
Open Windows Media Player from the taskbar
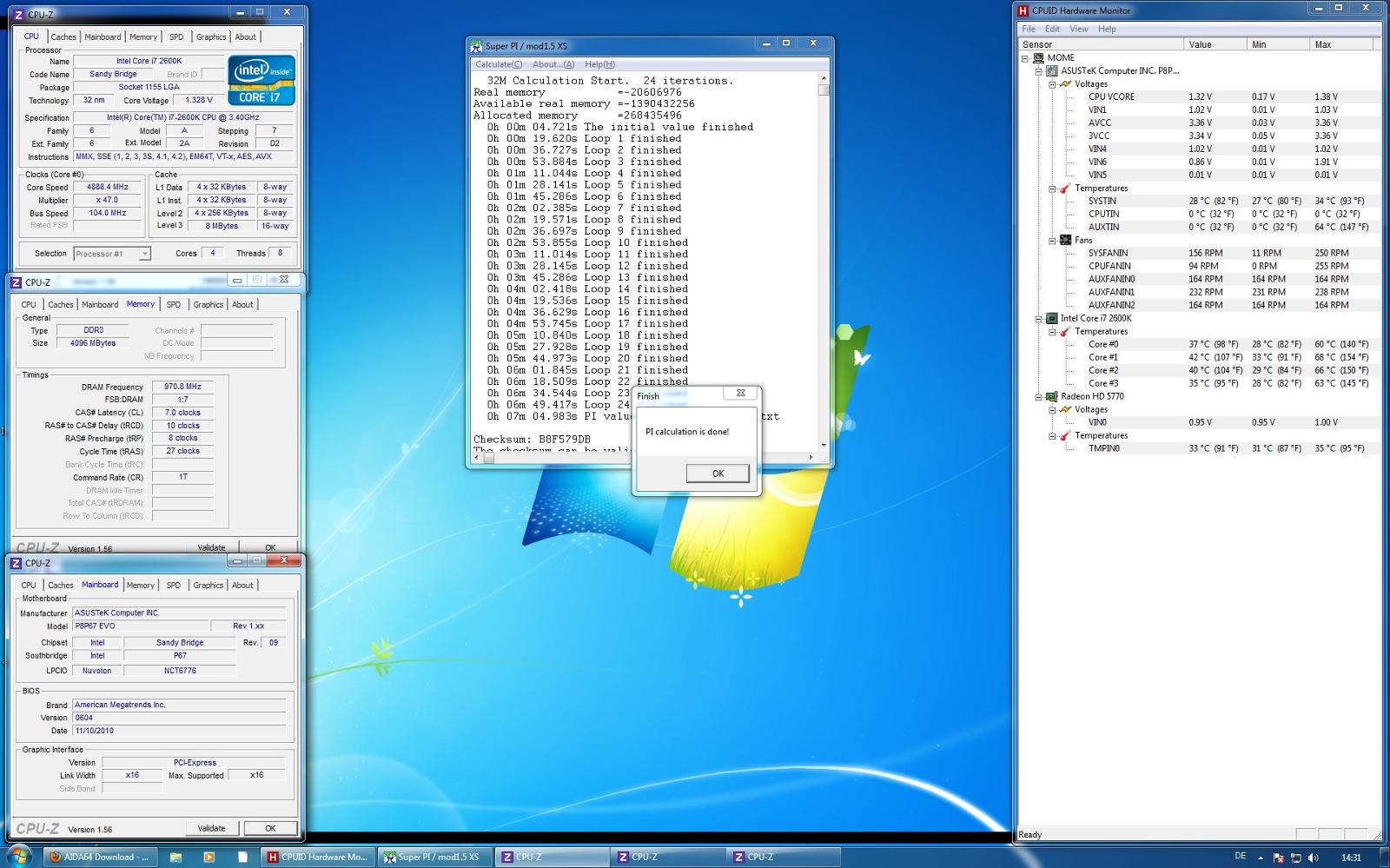208,857
